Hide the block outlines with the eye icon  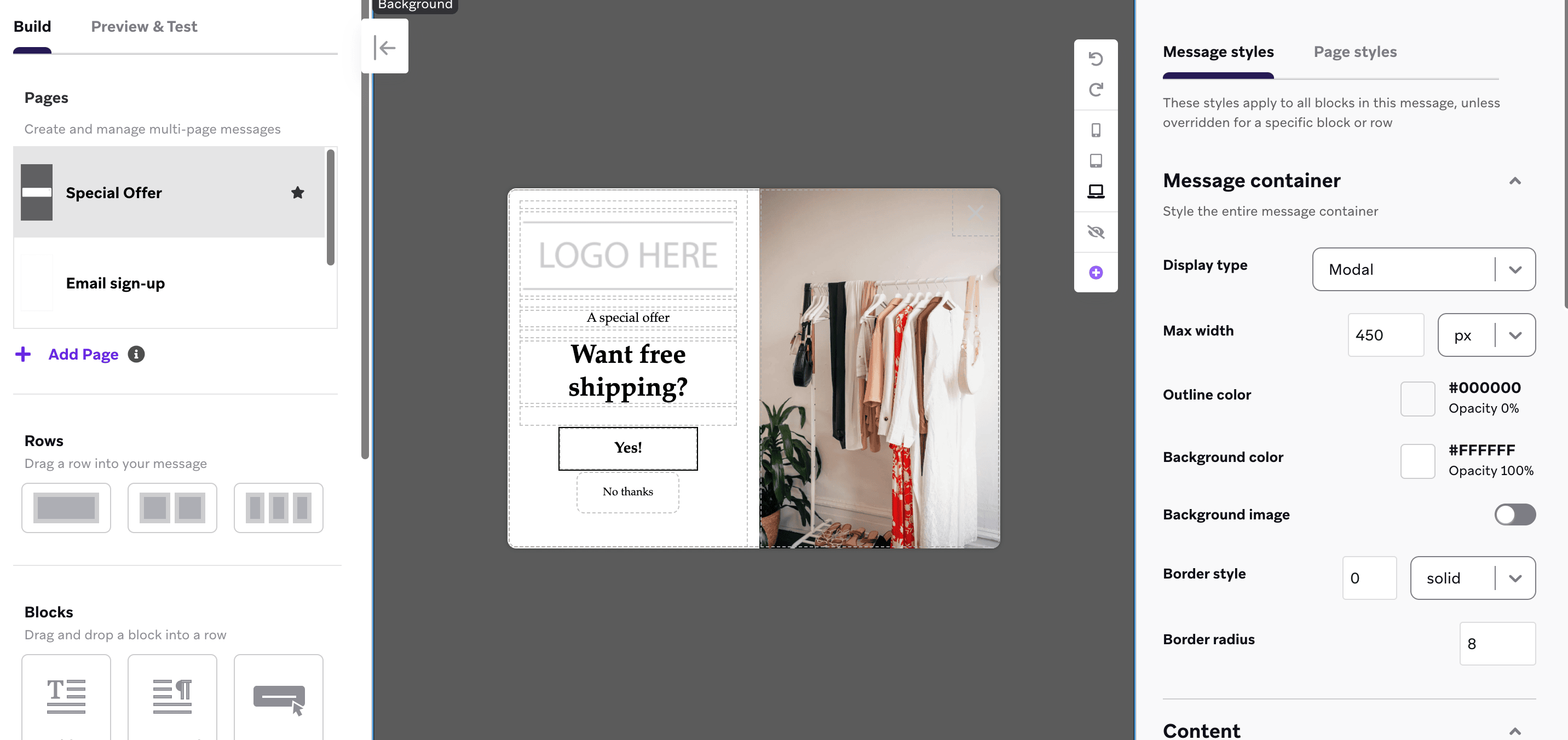click(x=1096, y=232)
